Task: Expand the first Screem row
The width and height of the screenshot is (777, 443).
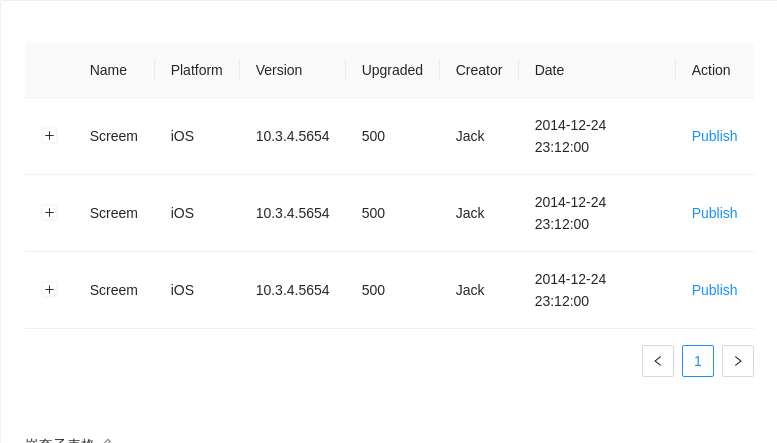Action: 49,136
